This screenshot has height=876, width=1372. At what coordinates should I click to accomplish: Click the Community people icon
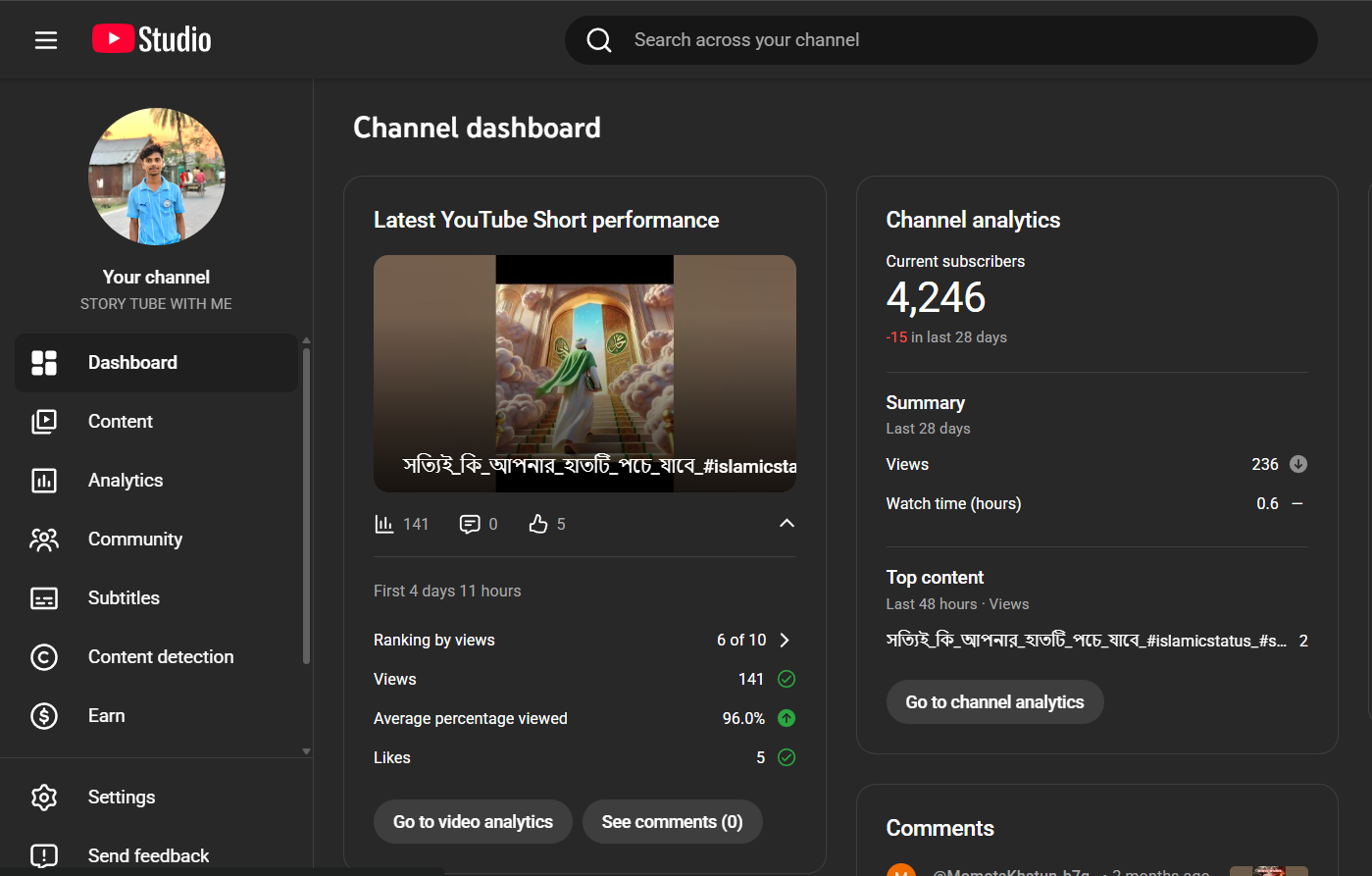point(44,540)
